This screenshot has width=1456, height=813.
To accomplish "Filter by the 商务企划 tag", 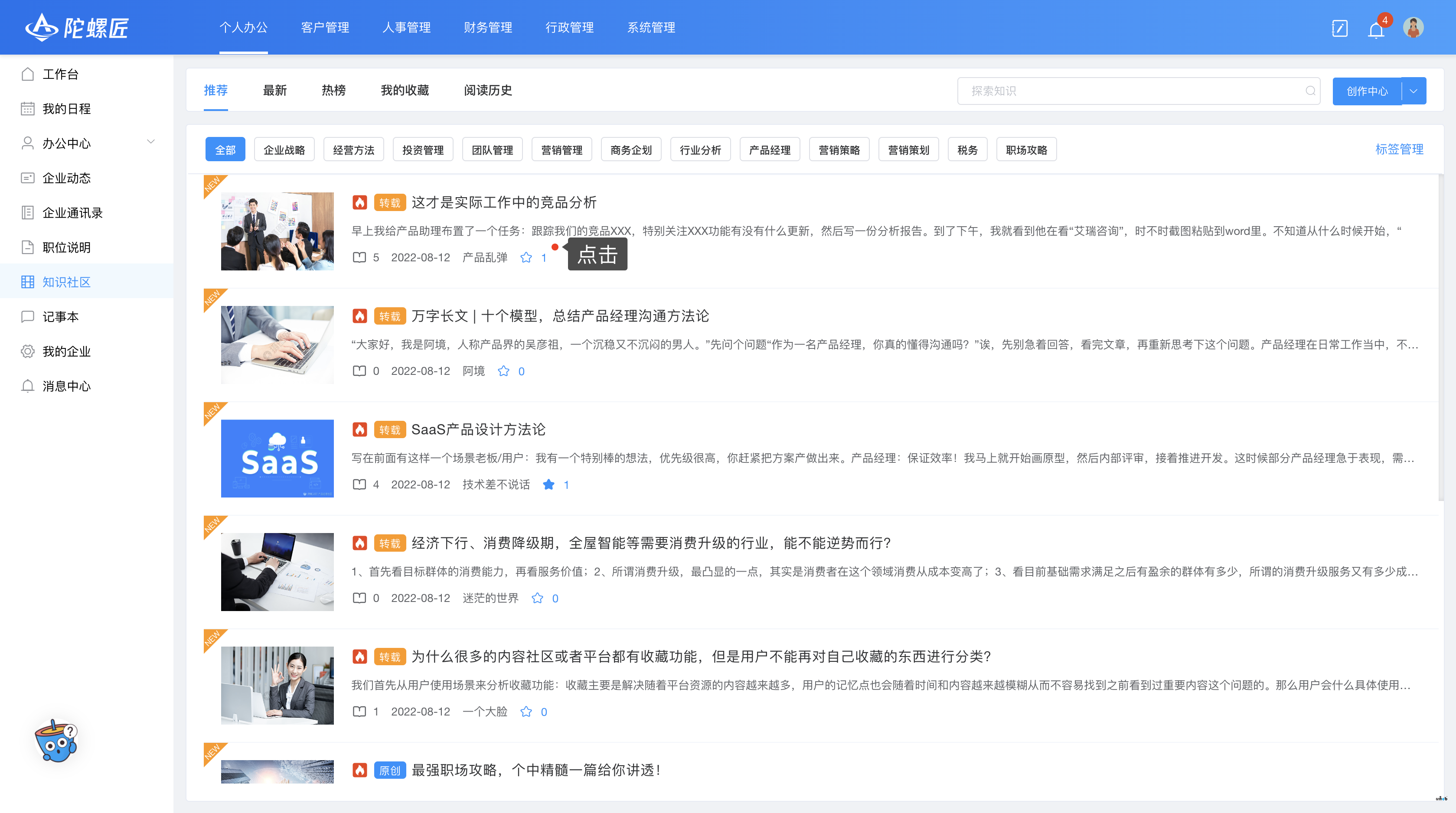I will 631,150.
